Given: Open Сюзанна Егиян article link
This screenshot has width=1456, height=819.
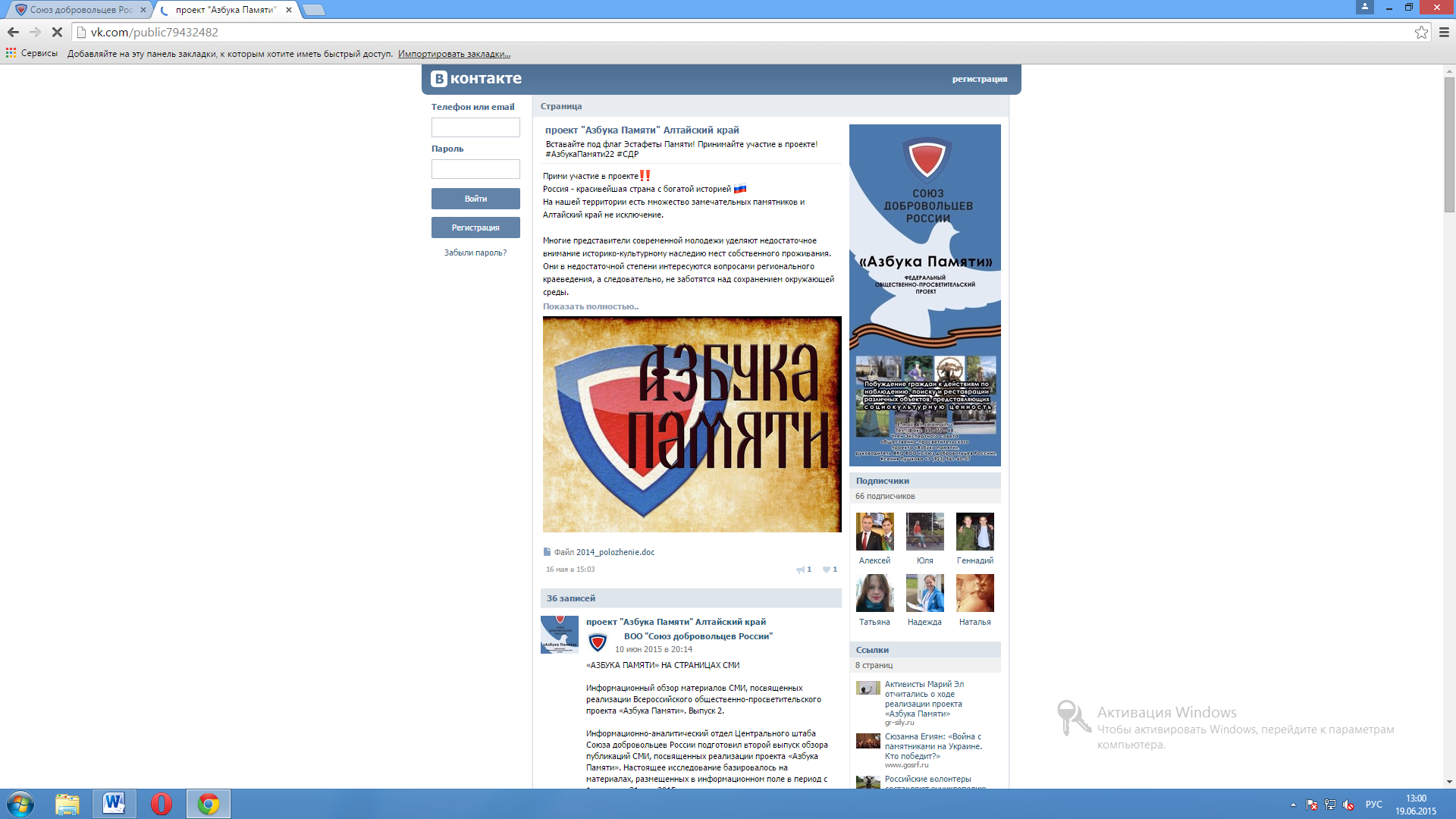Looking at the screenshot, I should (x=934, y=746).
